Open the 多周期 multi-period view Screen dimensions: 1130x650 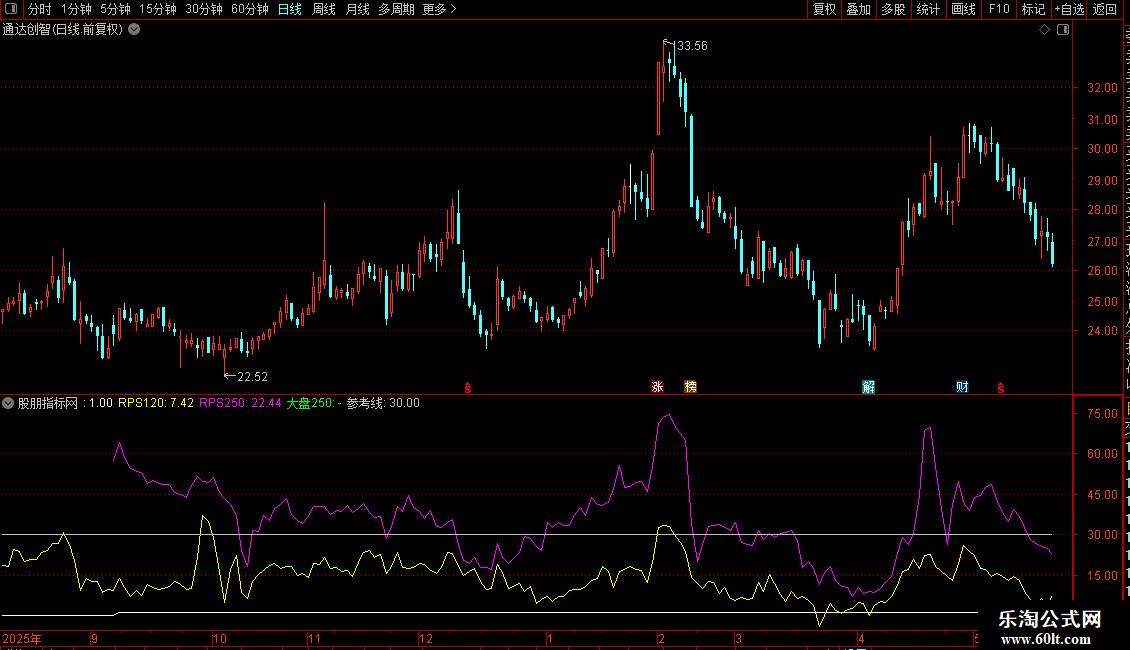tap(396, 9)
